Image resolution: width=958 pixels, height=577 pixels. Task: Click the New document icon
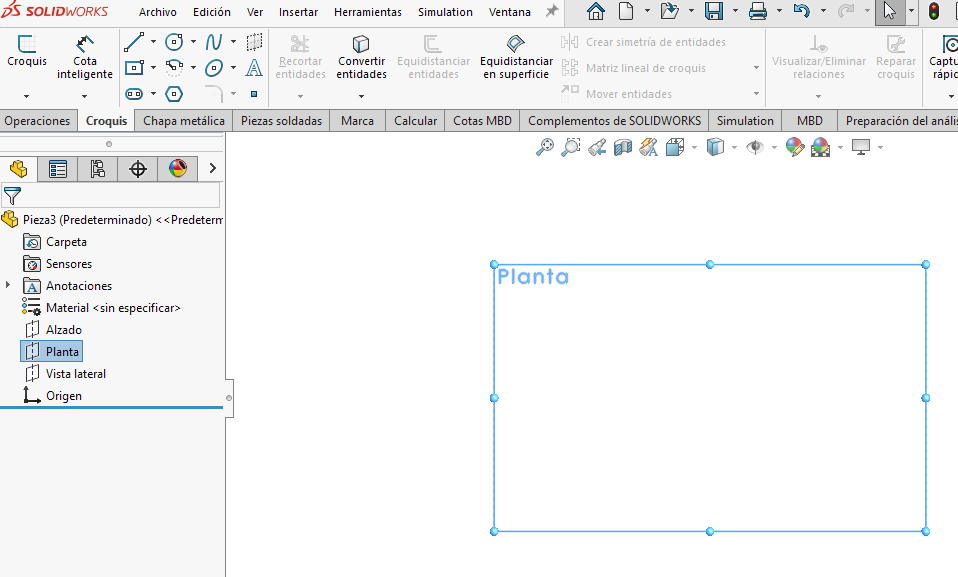pos(626,11)
